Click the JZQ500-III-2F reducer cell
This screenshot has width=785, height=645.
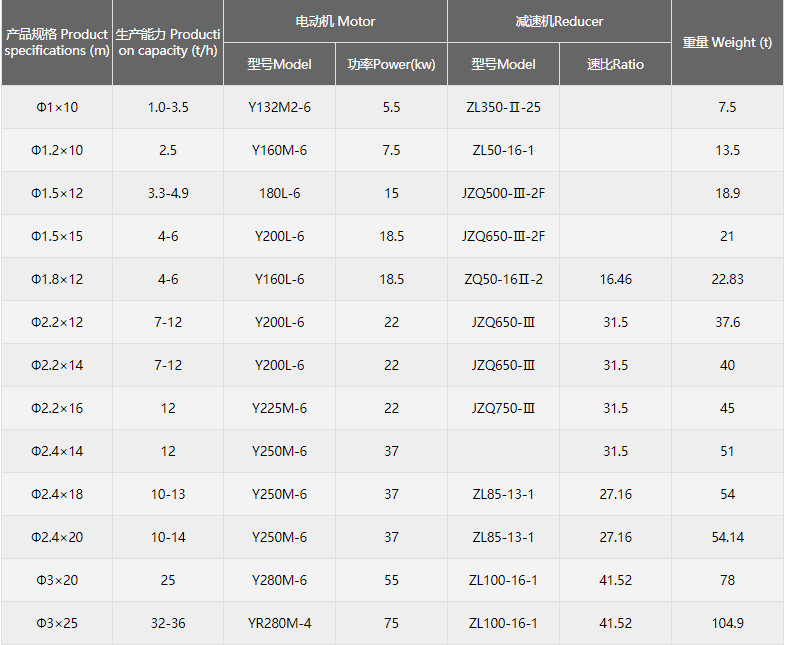(x=503, y=193)
